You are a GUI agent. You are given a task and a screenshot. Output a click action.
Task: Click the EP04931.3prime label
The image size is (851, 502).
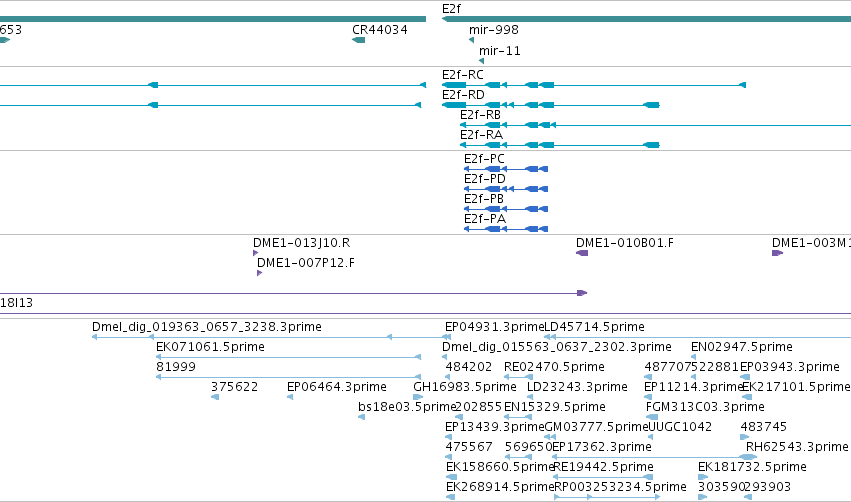pyautogui.click(x=494, y=327)
